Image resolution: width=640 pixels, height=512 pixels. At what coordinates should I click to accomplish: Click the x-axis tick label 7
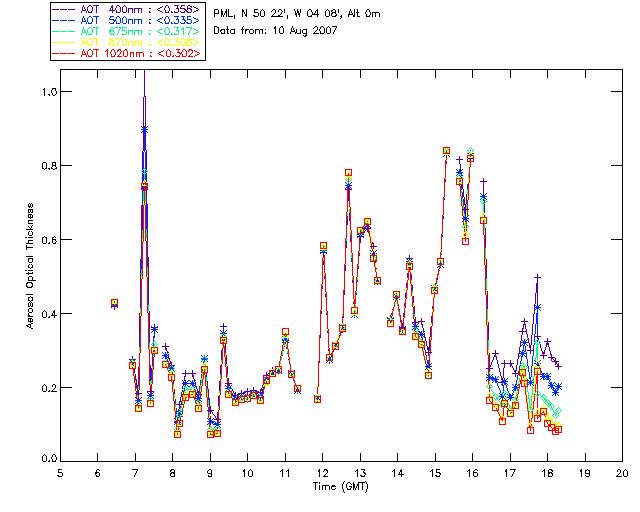[135, 473]
